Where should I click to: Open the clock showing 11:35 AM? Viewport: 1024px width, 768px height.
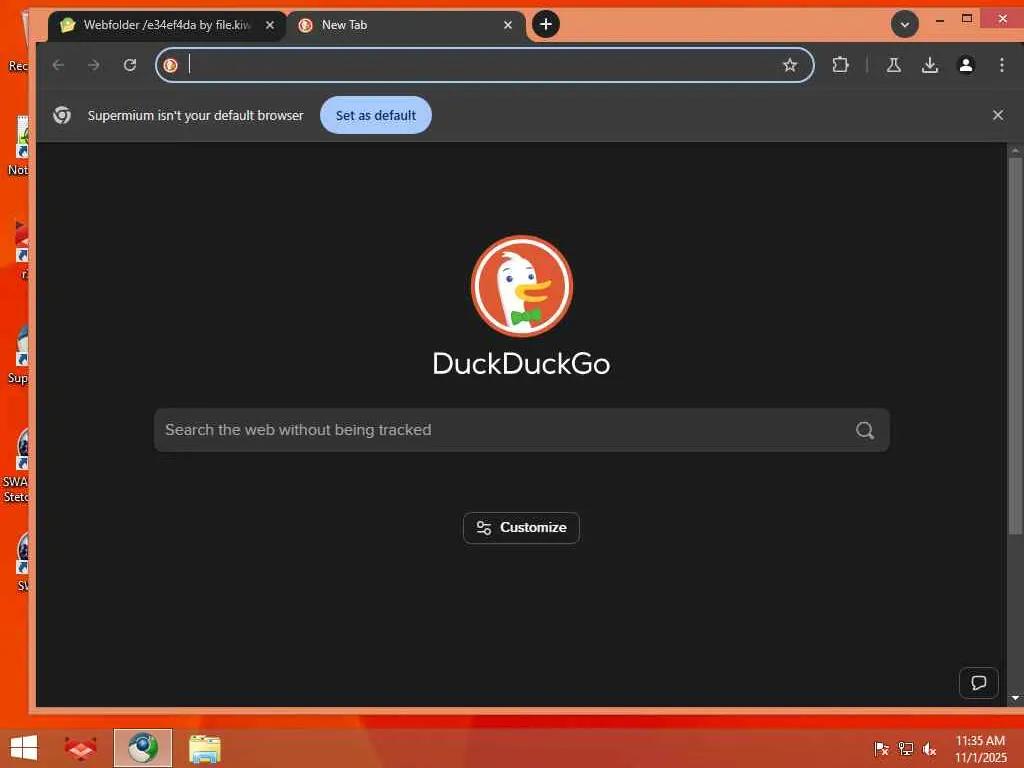[x=980, y=748]
